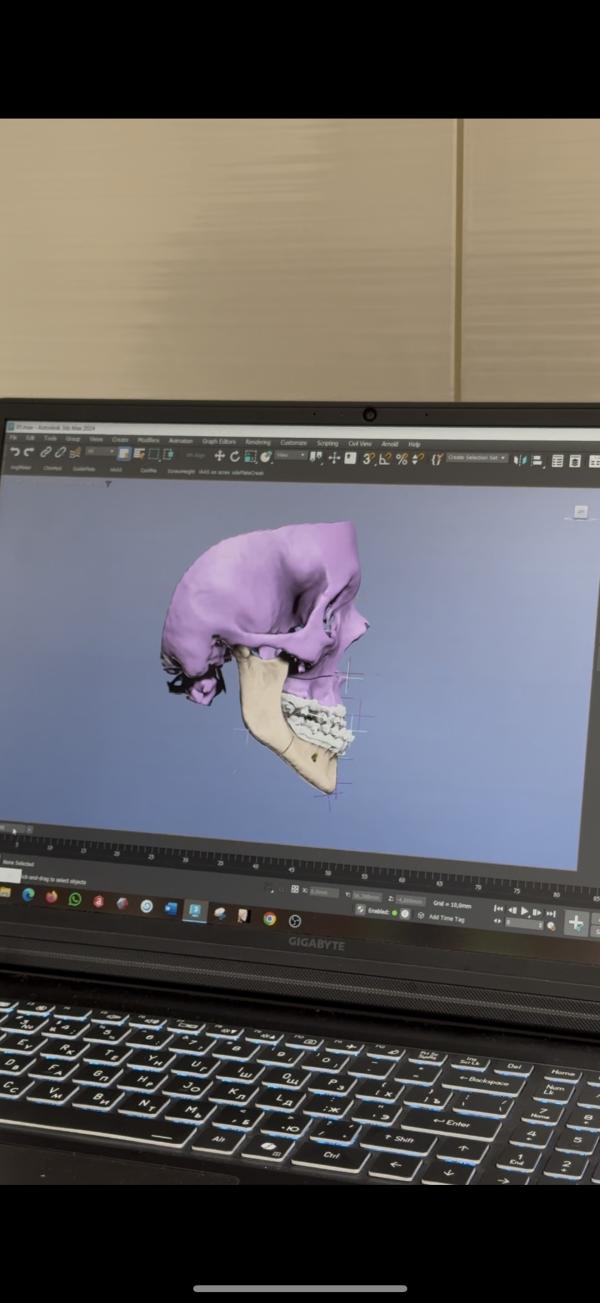The height and width of the screenshot is (1303, 600).
Task: Open the Help menu
Action: click(414, 444)
